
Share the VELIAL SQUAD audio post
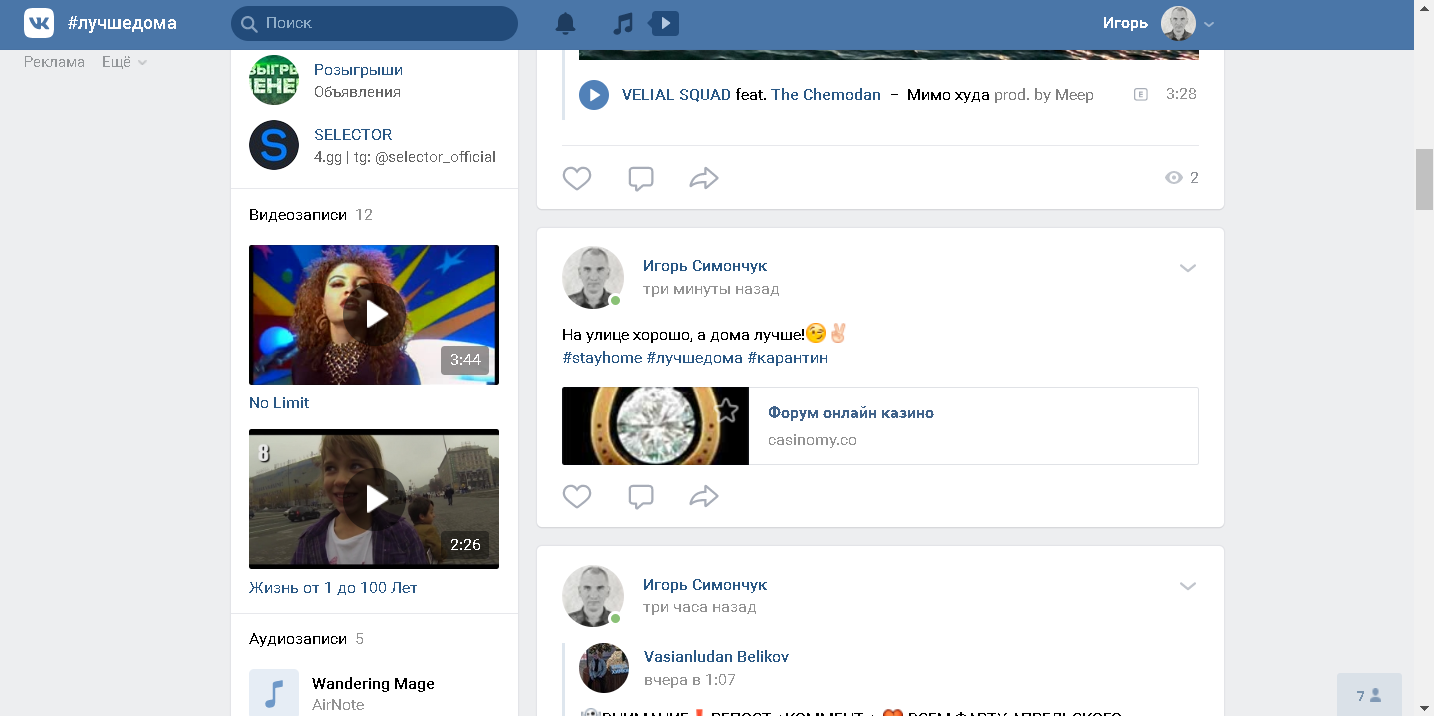(704, 178)
